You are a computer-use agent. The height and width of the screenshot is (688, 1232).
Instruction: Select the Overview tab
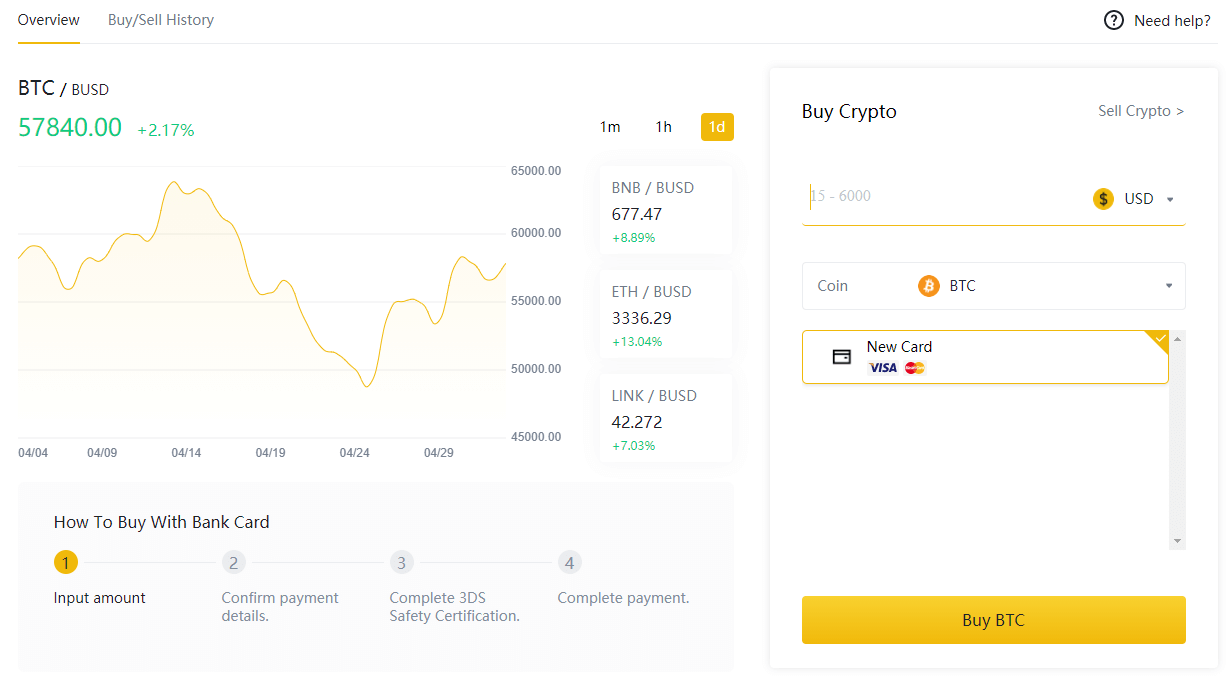coord(48,19)
